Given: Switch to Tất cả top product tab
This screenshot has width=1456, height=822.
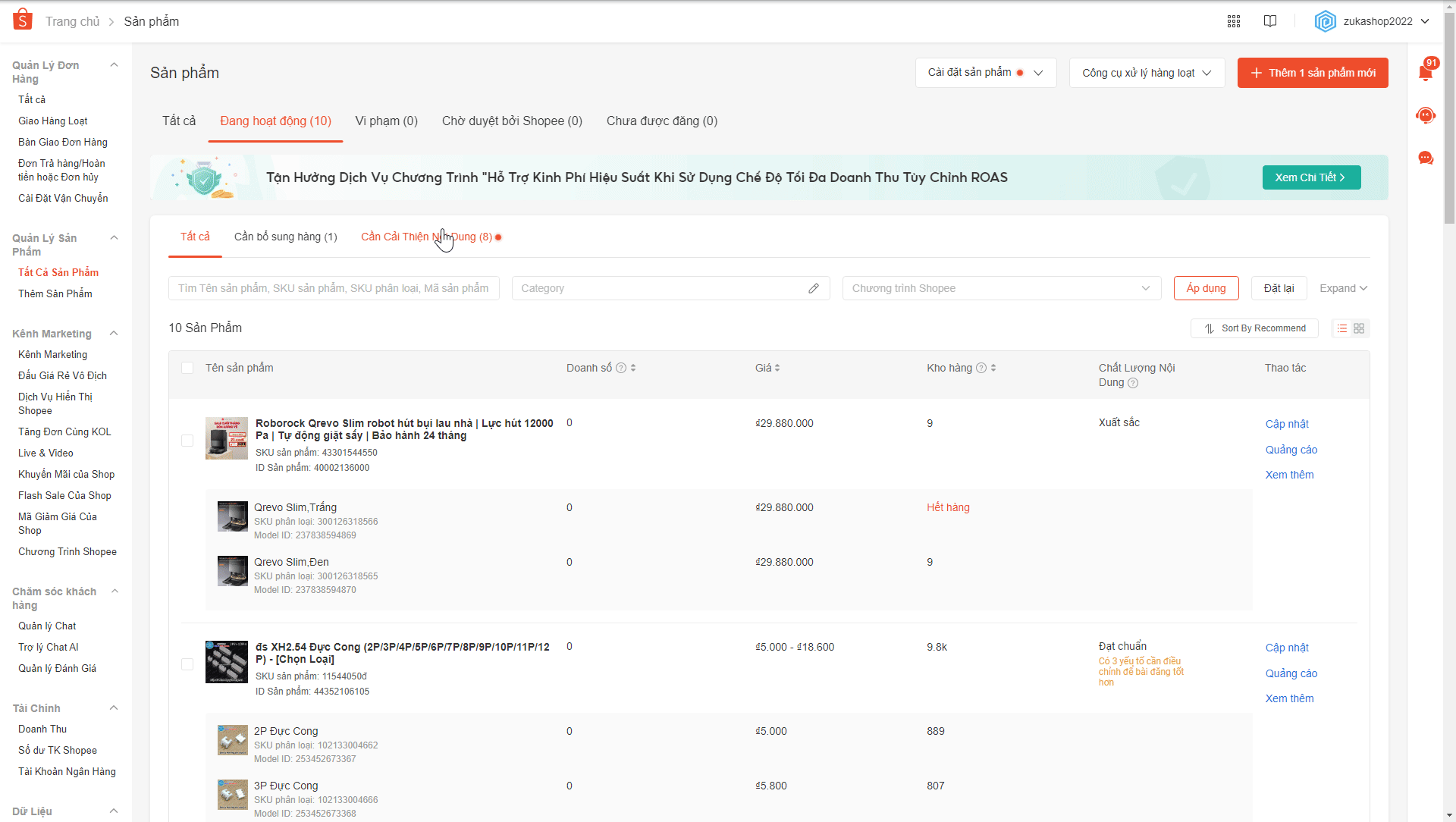Looking at the screenshot, I should point(179,121).
